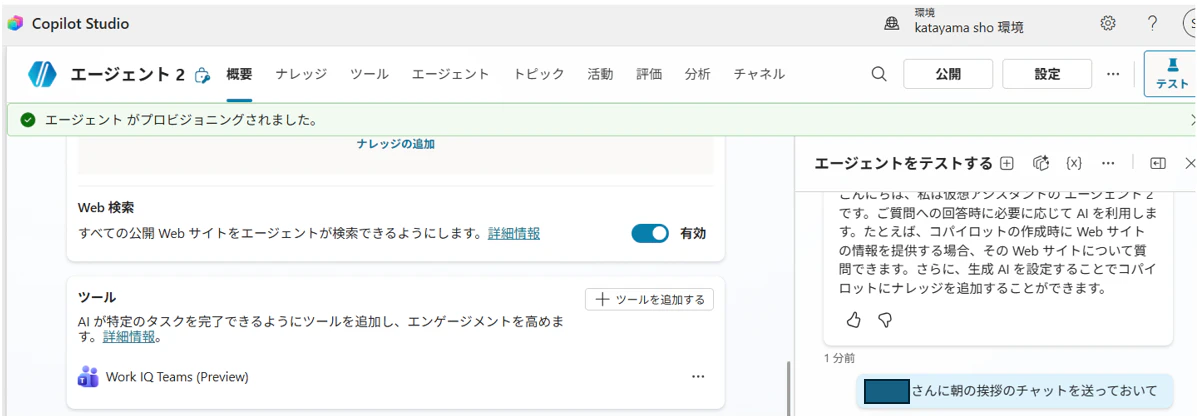Click the search magnifier icon

point(879,74)
